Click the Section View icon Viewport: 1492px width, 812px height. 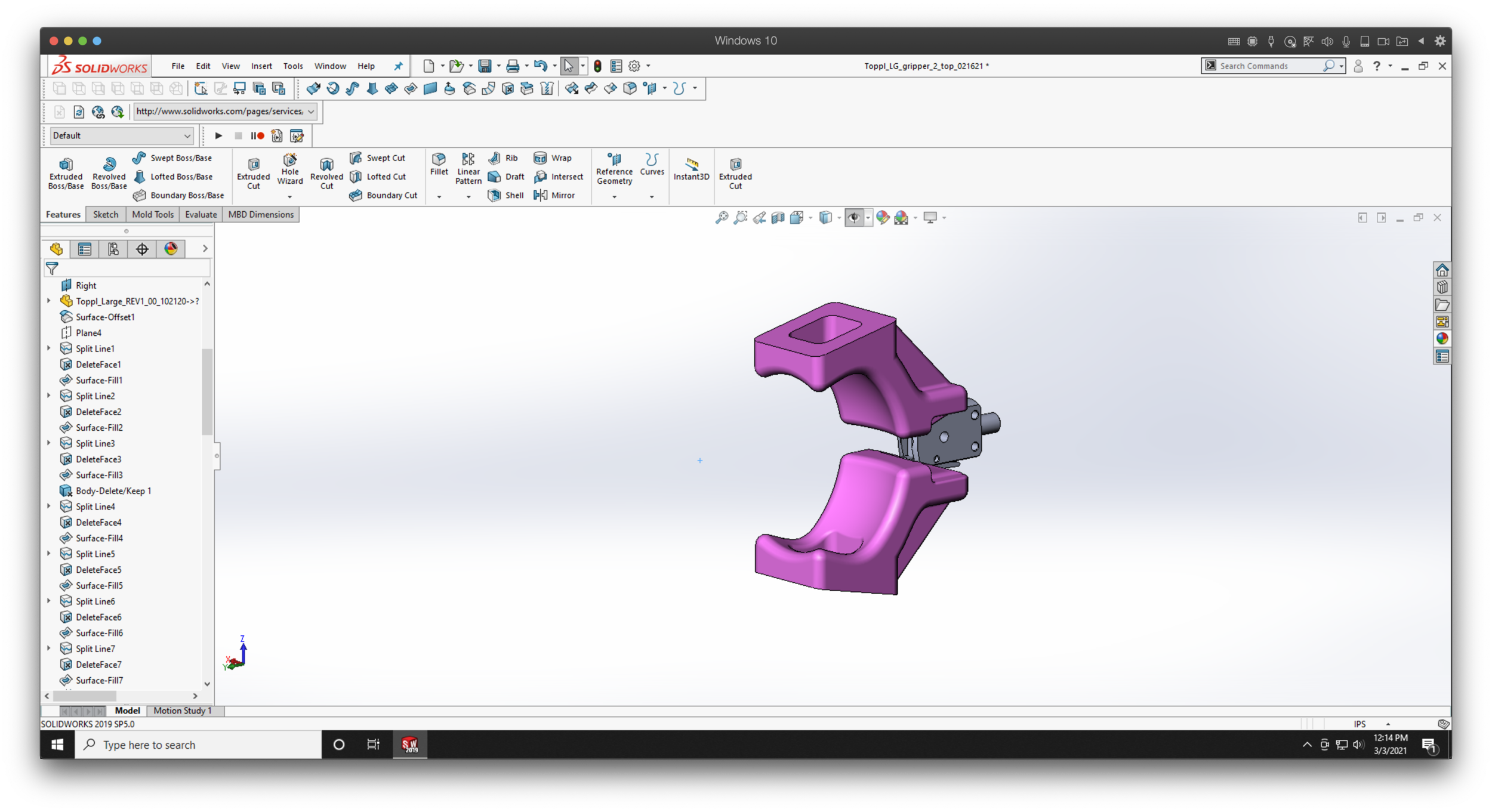[778, 218]
